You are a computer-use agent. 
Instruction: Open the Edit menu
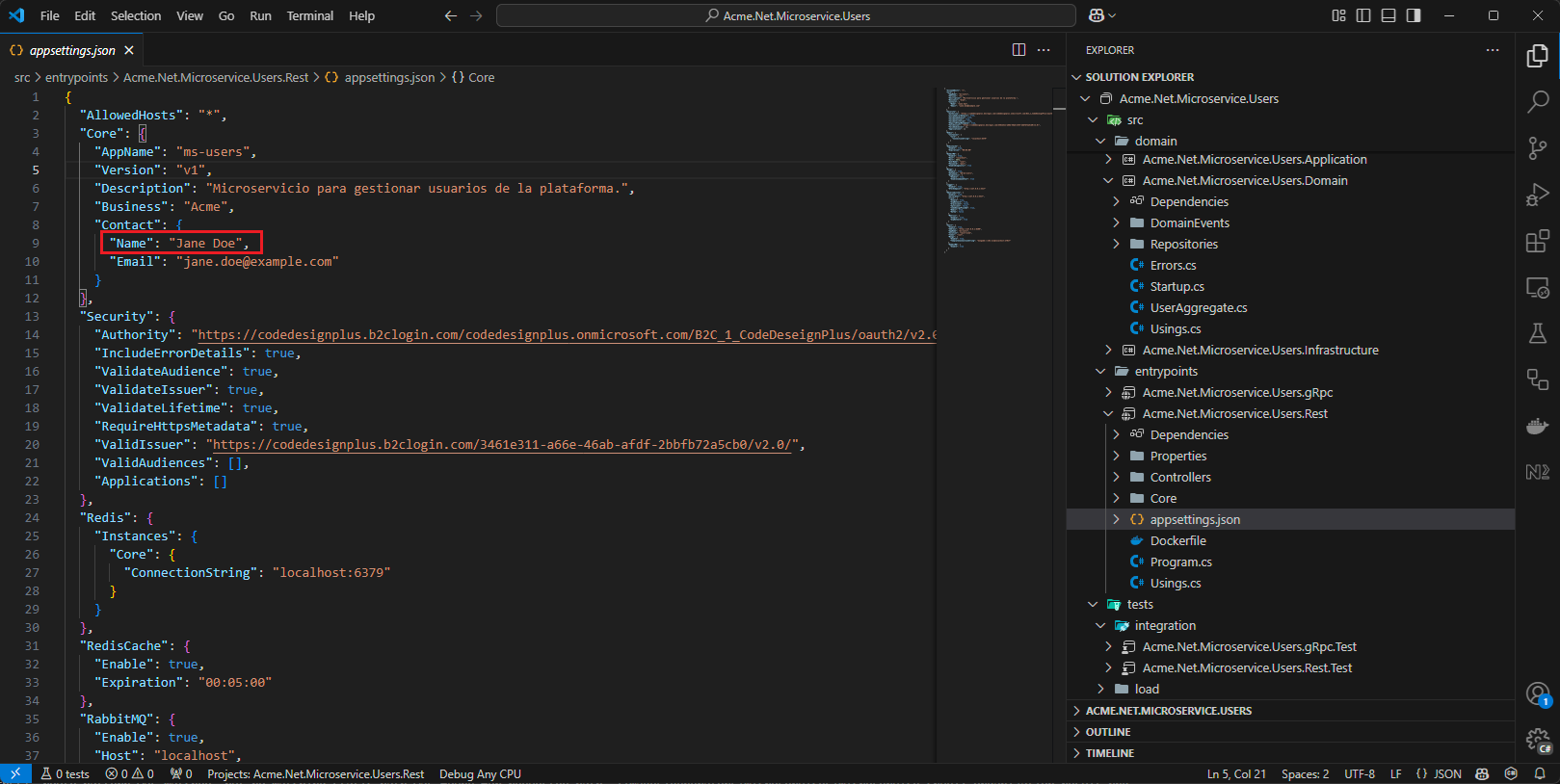tap(85, 15)
